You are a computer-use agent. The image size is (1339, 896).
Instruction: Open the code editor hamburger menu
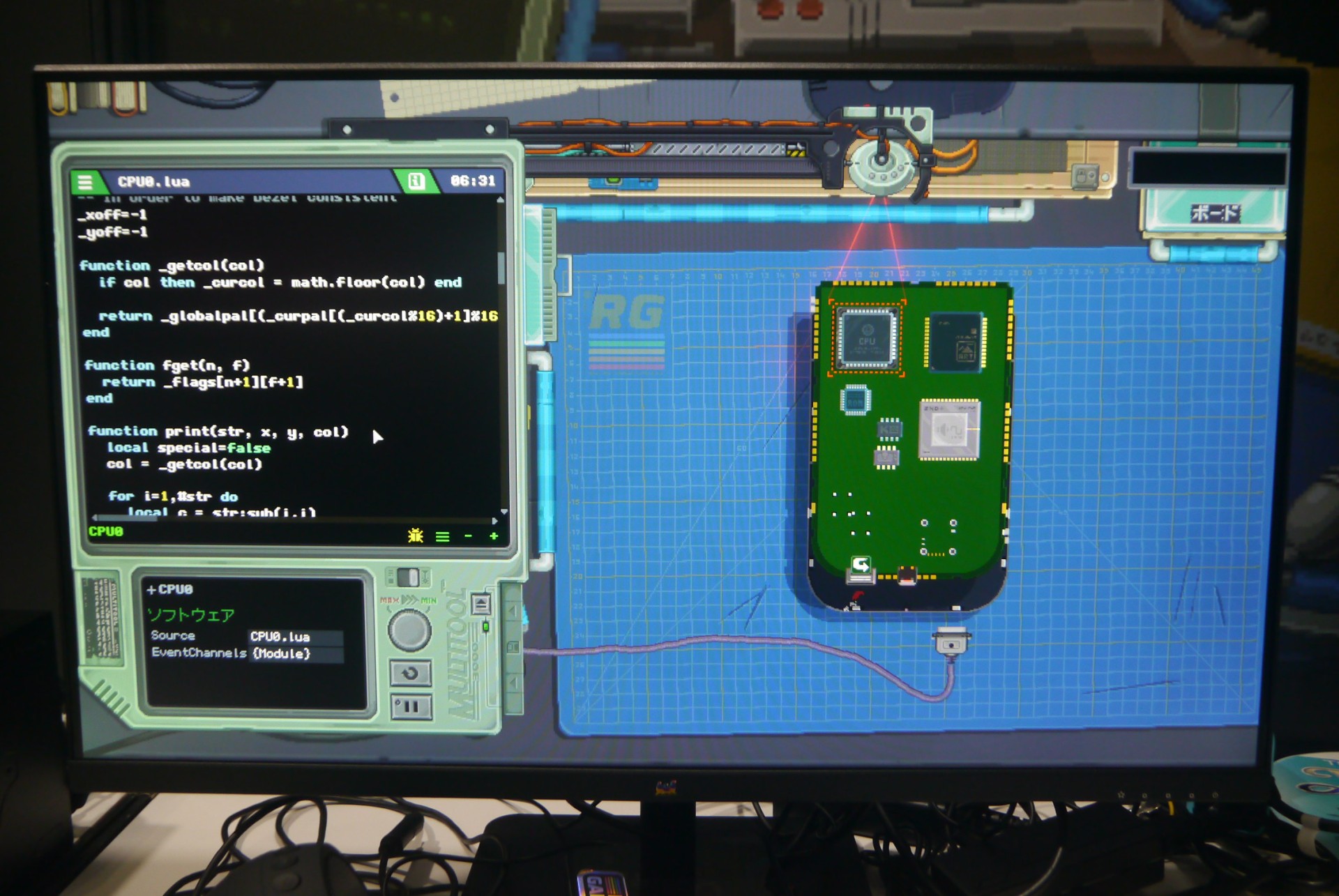(x=85, y=182)
